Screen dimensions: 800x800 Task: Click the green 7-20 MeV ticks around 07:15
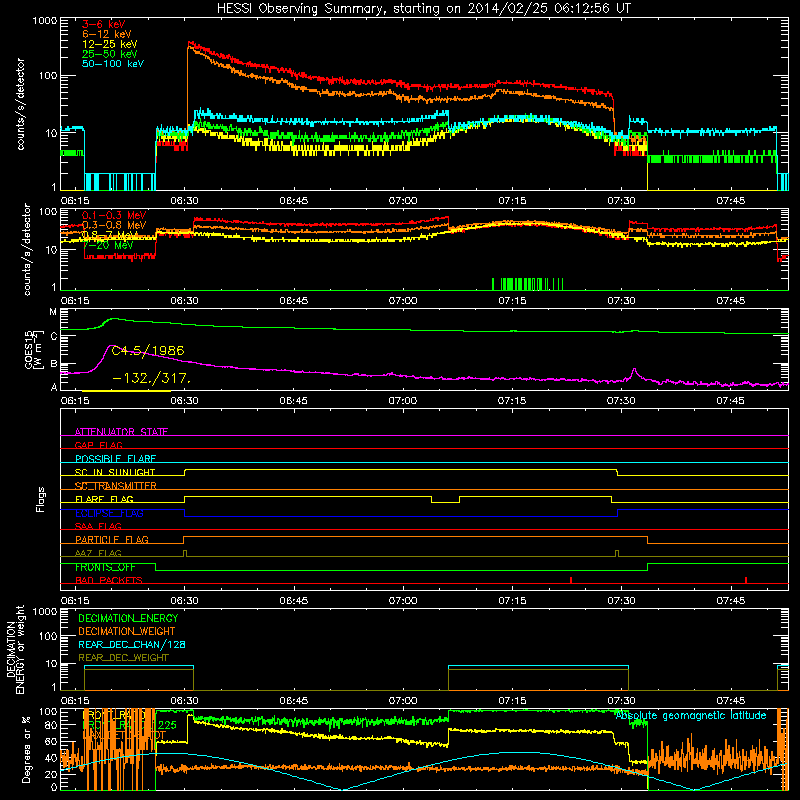coord(528,284)
